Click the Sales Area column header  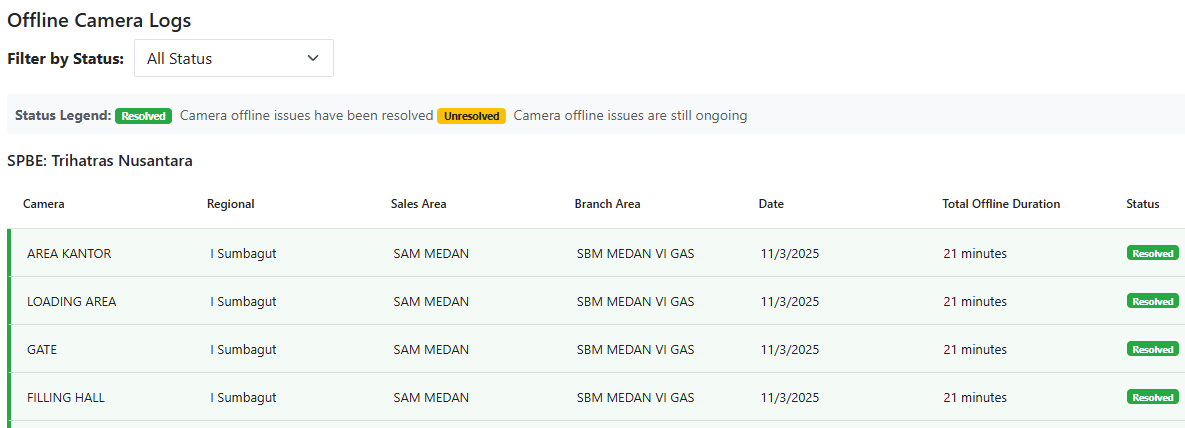coord(418,204)
